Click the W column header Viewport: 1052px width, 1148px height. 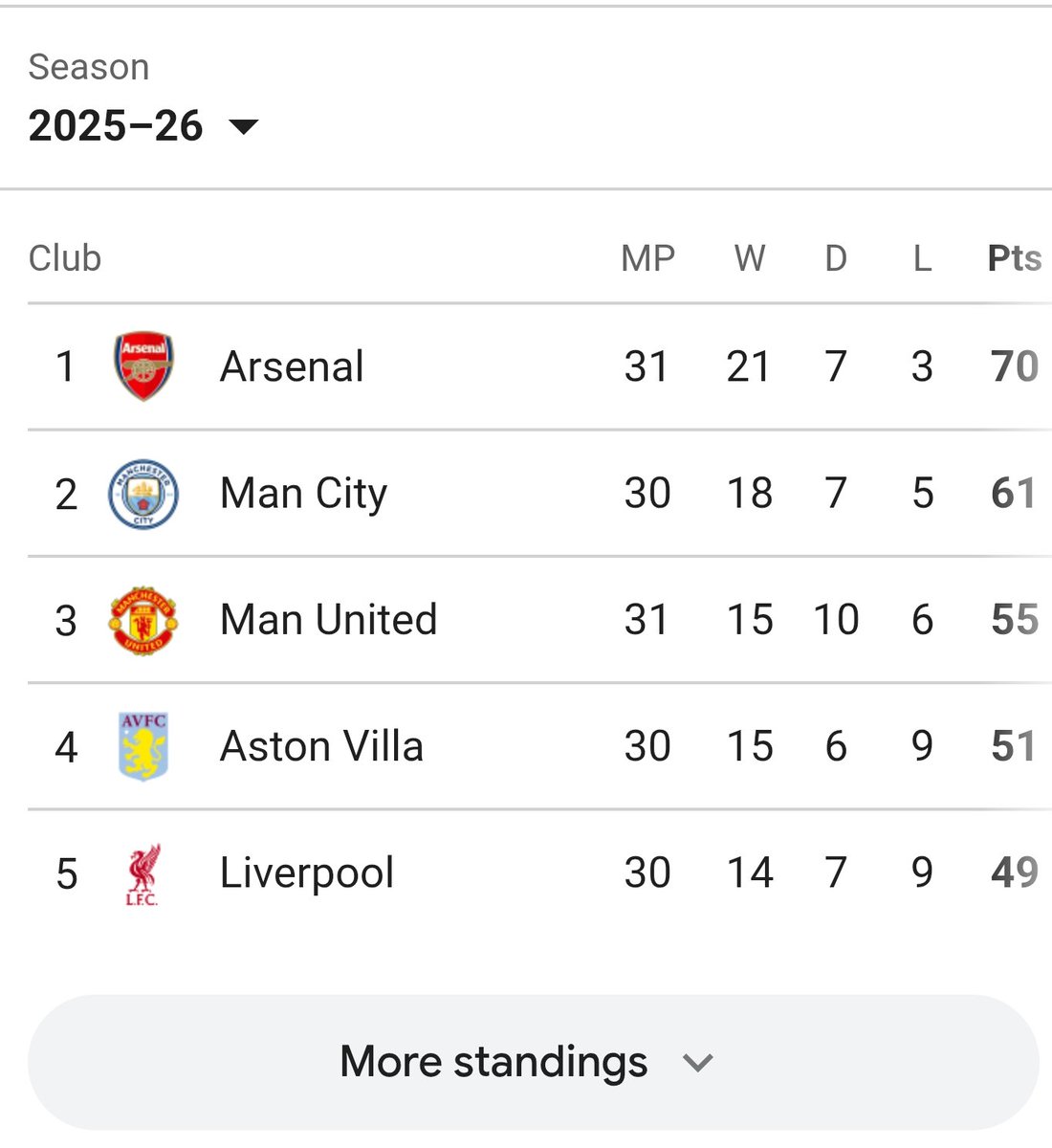pos(749,258)
